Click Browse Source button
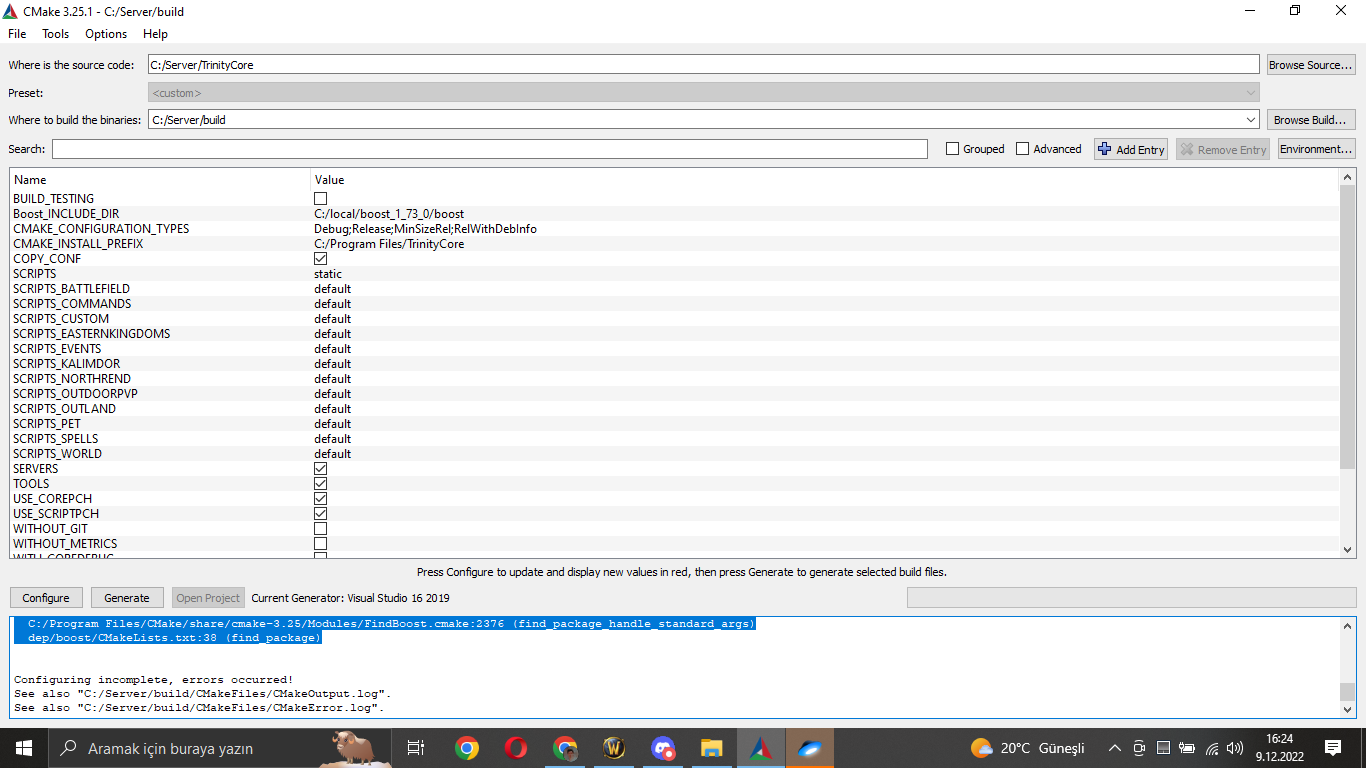The width and height of the screenshot is (1366, 768). pos(1311,65)
